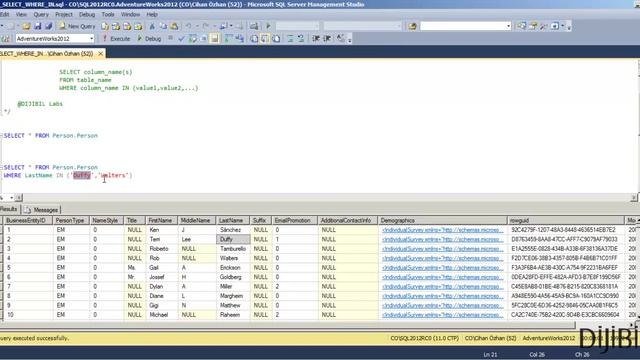Click the Open File folder icon
This screenshot has width=640, height=360.
point(26,26)
